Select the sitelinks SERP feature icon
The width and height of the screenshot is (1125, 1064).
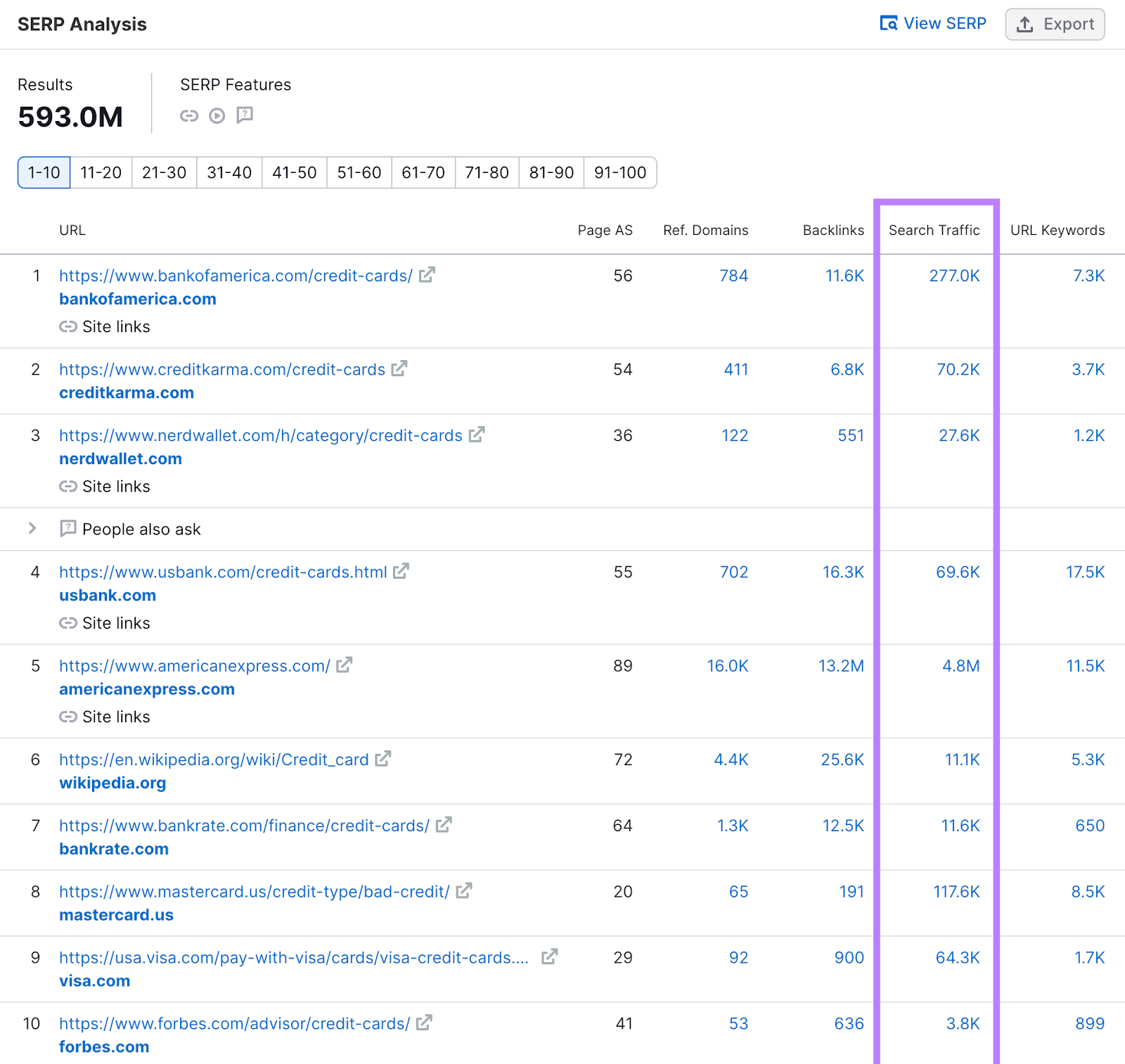point(189,116)
